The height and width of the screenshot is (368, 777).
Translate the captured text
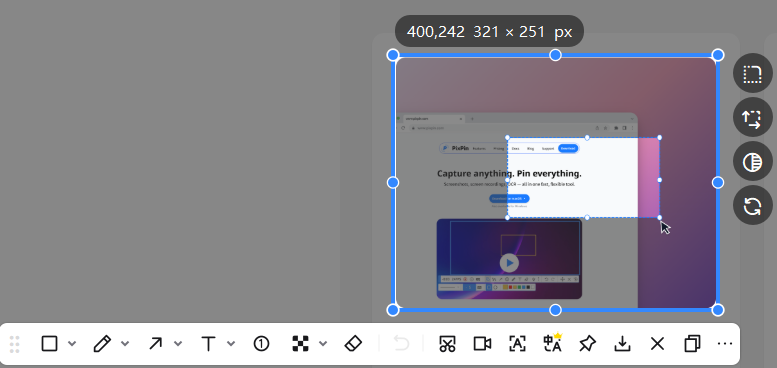(553, 342)
